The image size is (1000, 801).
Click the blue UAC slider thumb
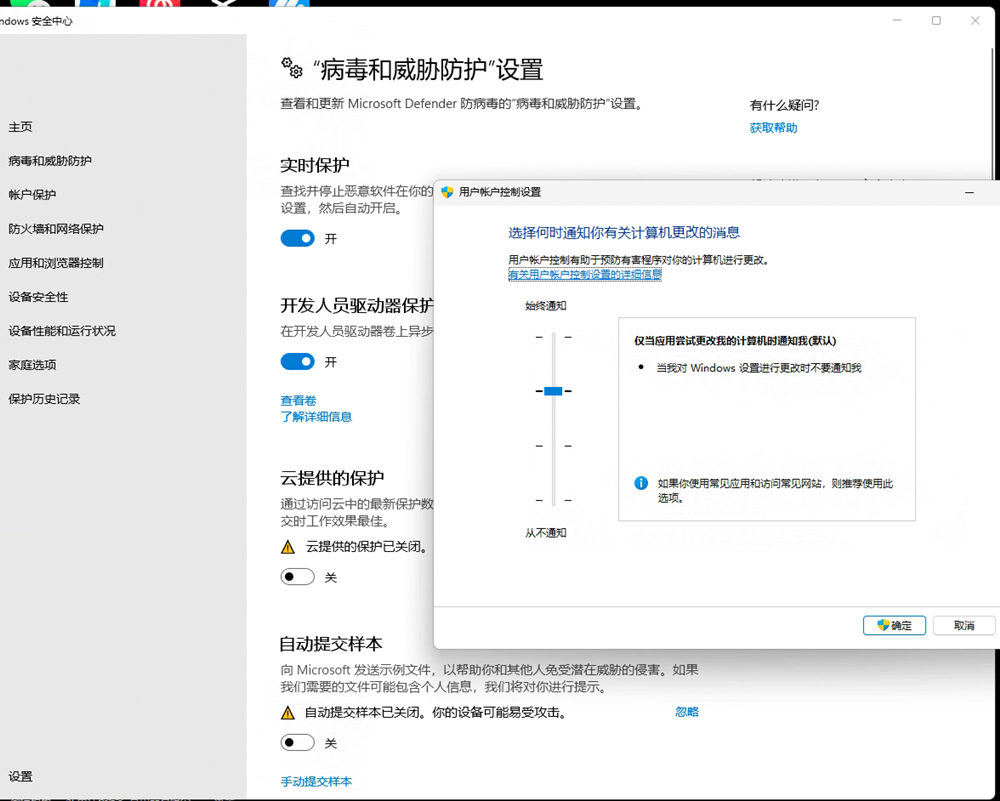point(553,391)
